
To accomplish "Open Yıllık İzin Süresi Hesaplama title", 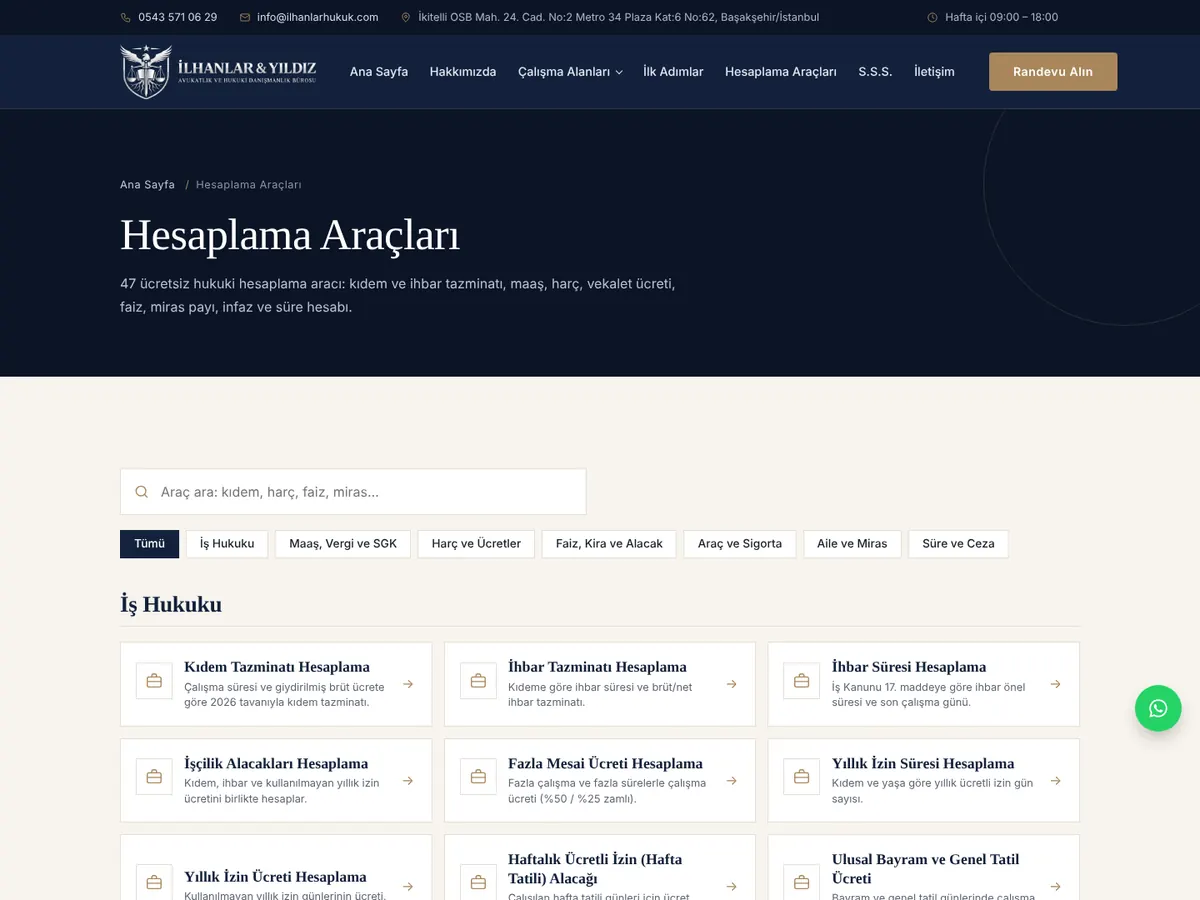I will (923, 764).
